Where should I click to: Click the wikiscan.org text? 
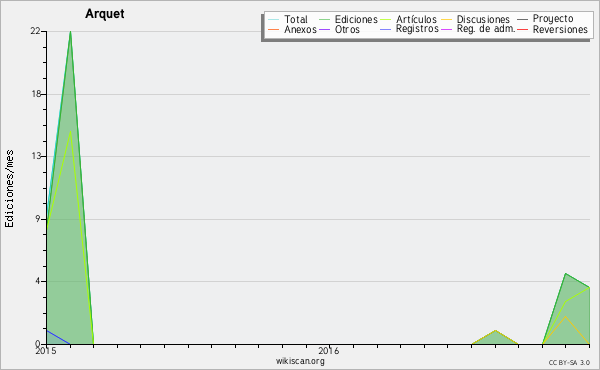(x=300, y=361)
